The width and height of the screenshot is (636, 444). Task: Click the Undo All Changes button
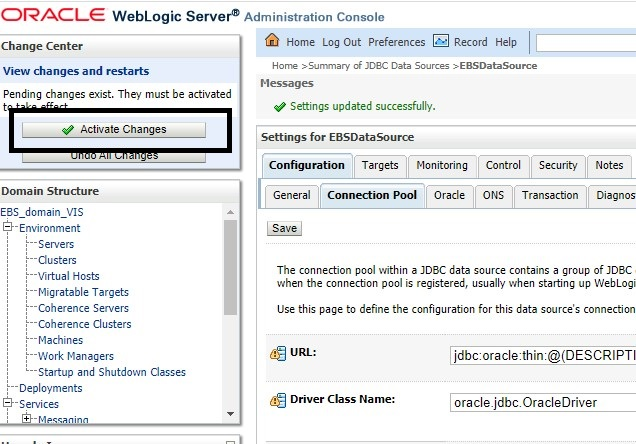point(114,156)
